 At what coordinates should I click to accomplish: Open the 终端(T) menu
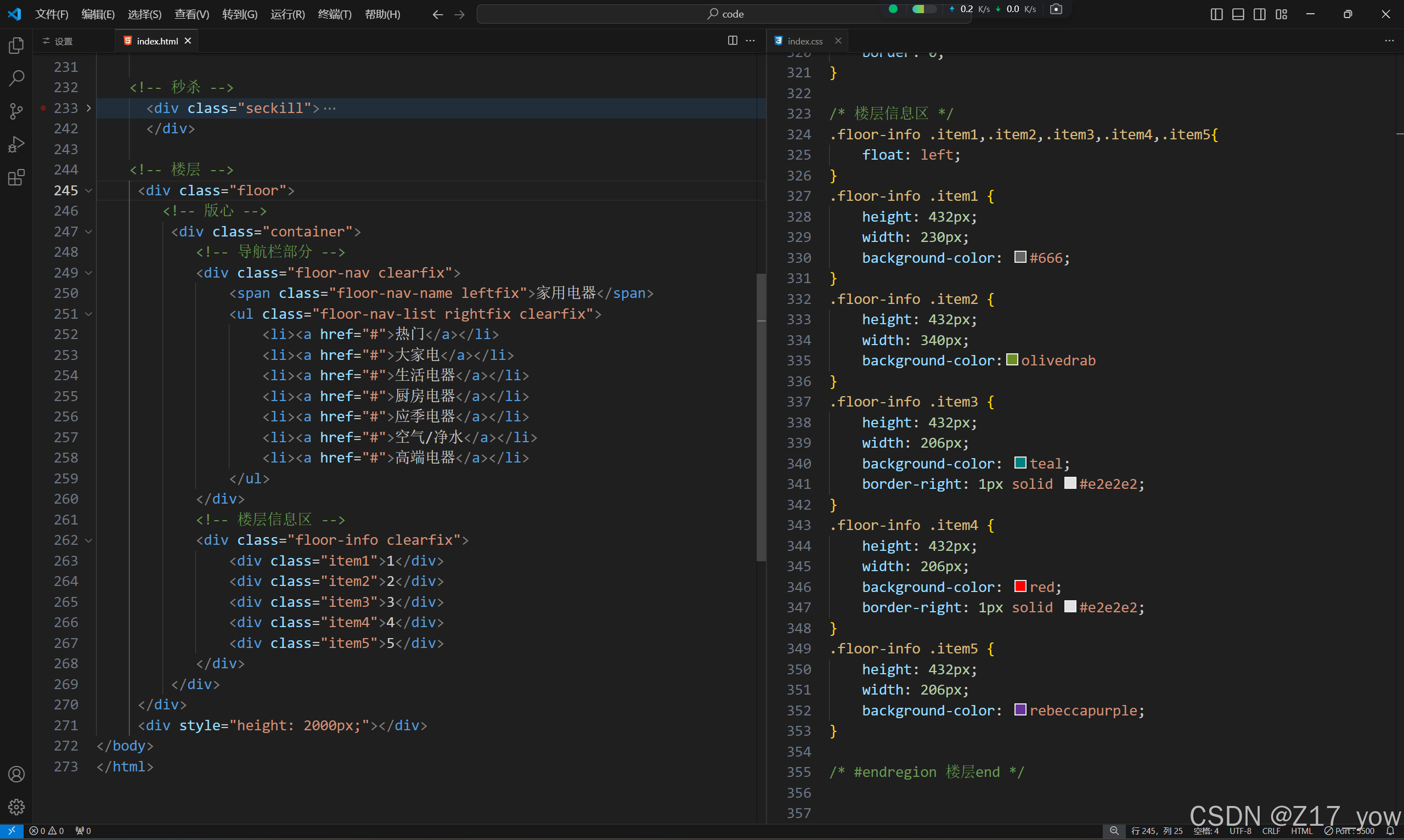pos(335,14)
